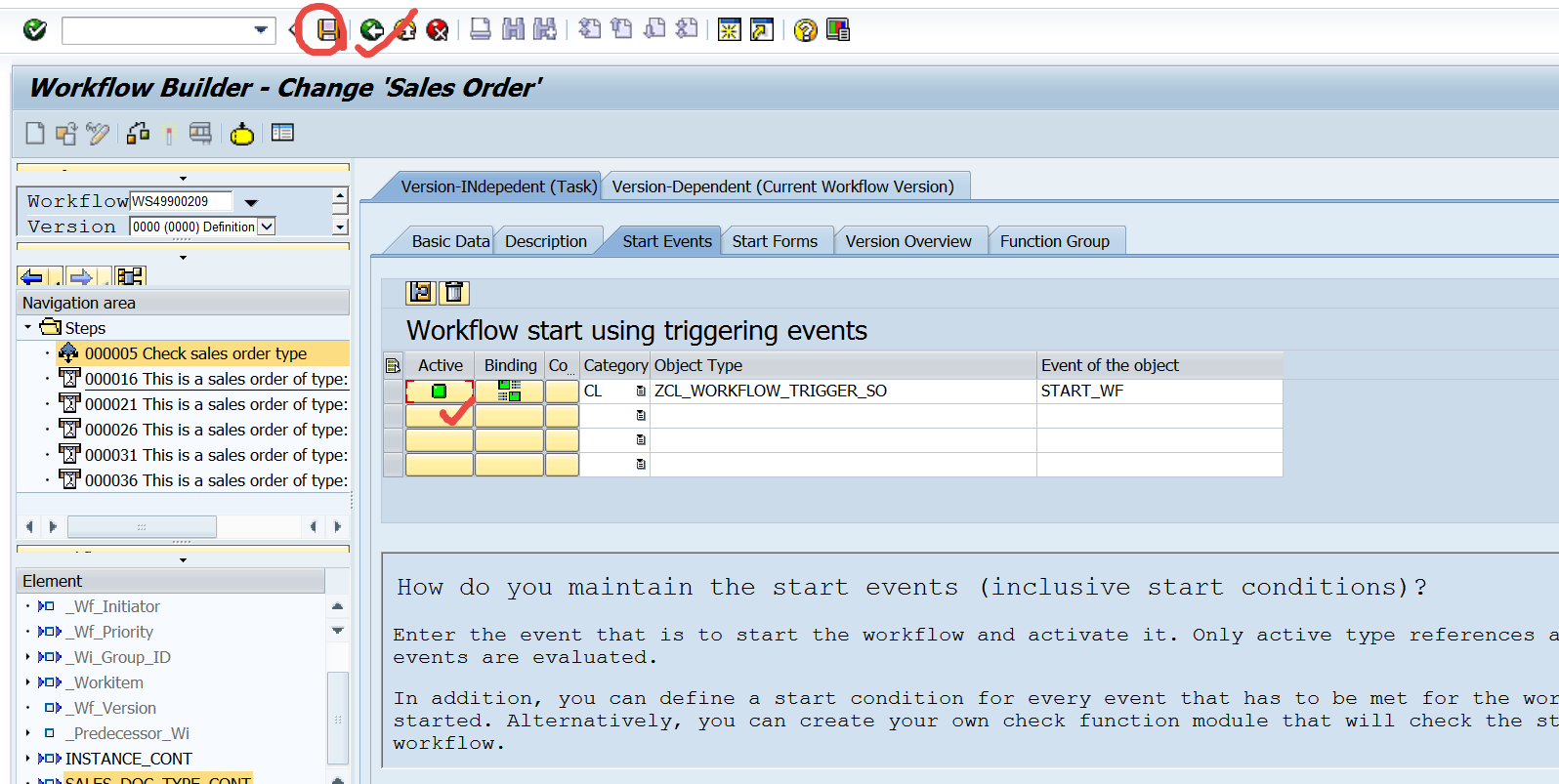Viewport: 1559px width, 784px height.
Task: Expand the _Wi_Group_ID element
Action: 28,657
